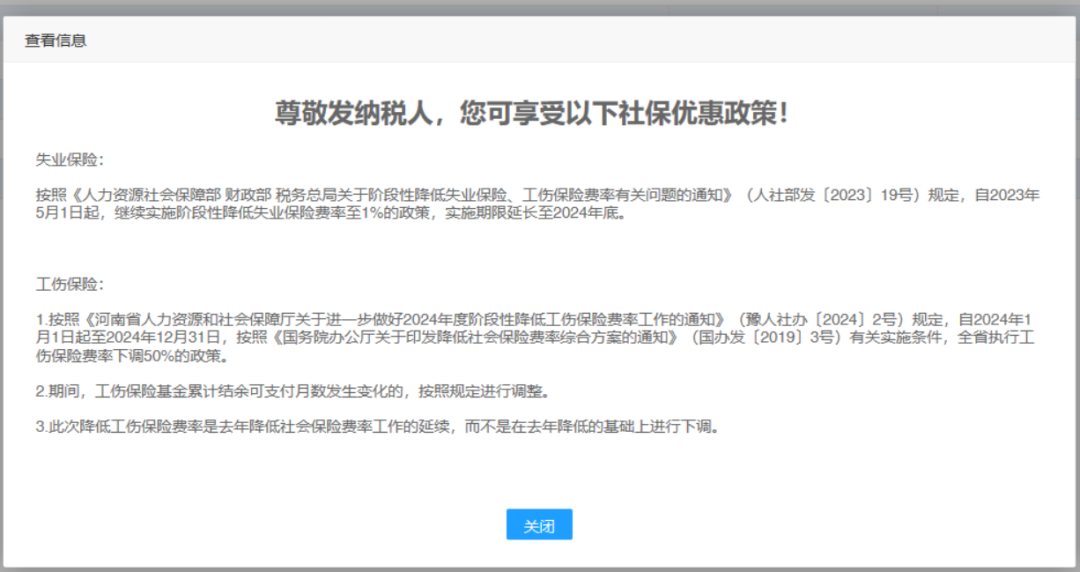Click the blue 关闭 button

pyautogui.click(x=539, y=525)
